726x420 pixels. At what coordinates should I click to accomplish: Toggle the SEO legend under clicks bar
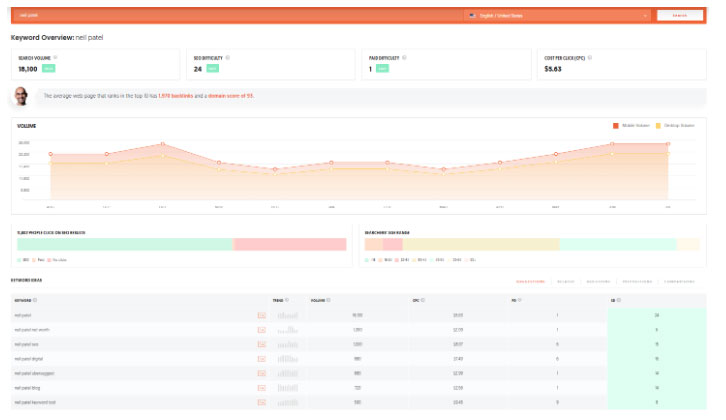tap(23, 260)
